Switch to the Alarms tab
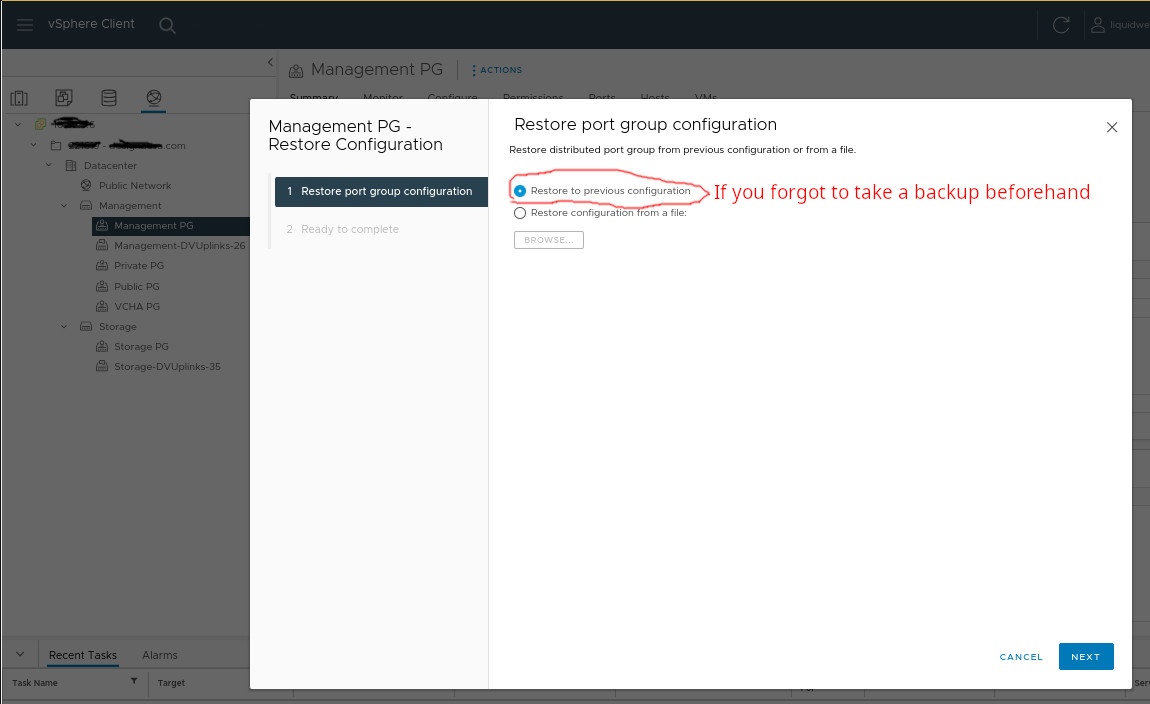 159,655
